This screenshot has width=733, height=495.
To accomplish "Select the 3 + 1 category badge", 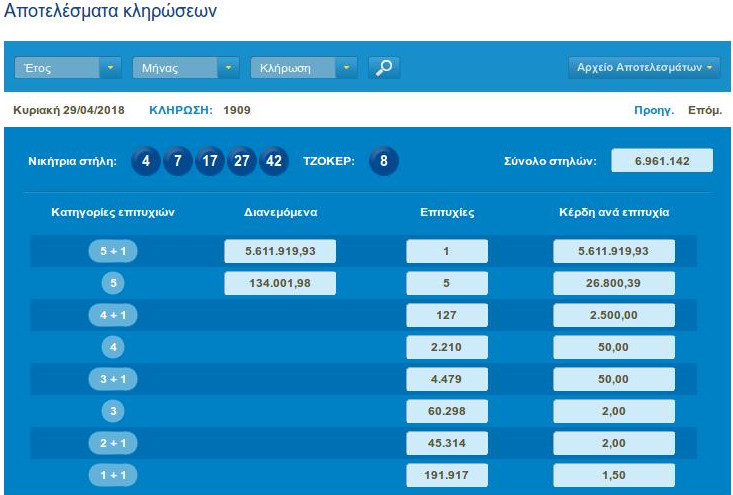I will coord(112,379).
